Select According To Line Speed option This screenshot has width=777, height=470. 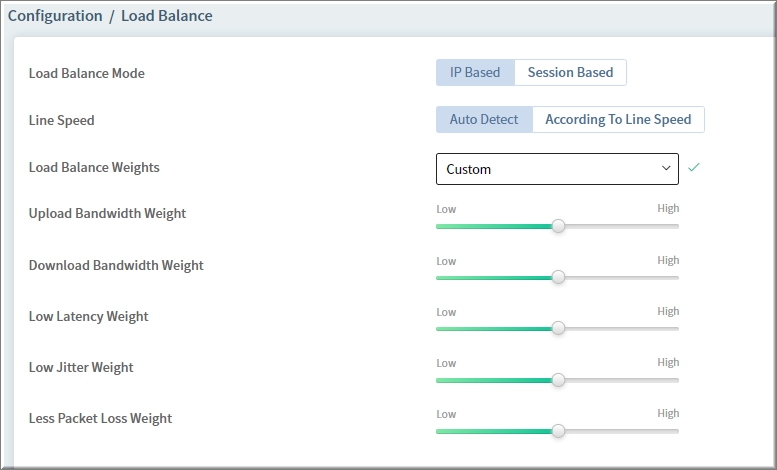tap(618, 119)
